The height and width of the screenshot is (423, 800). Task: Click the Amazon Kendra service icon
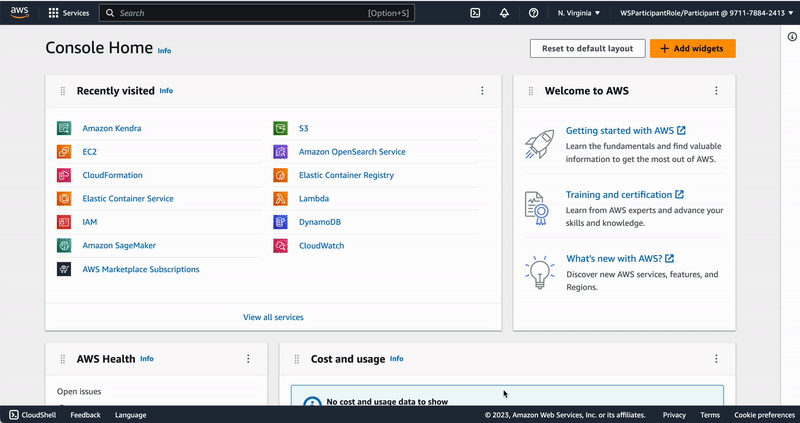pyautogui.click(x=64, y=128)
